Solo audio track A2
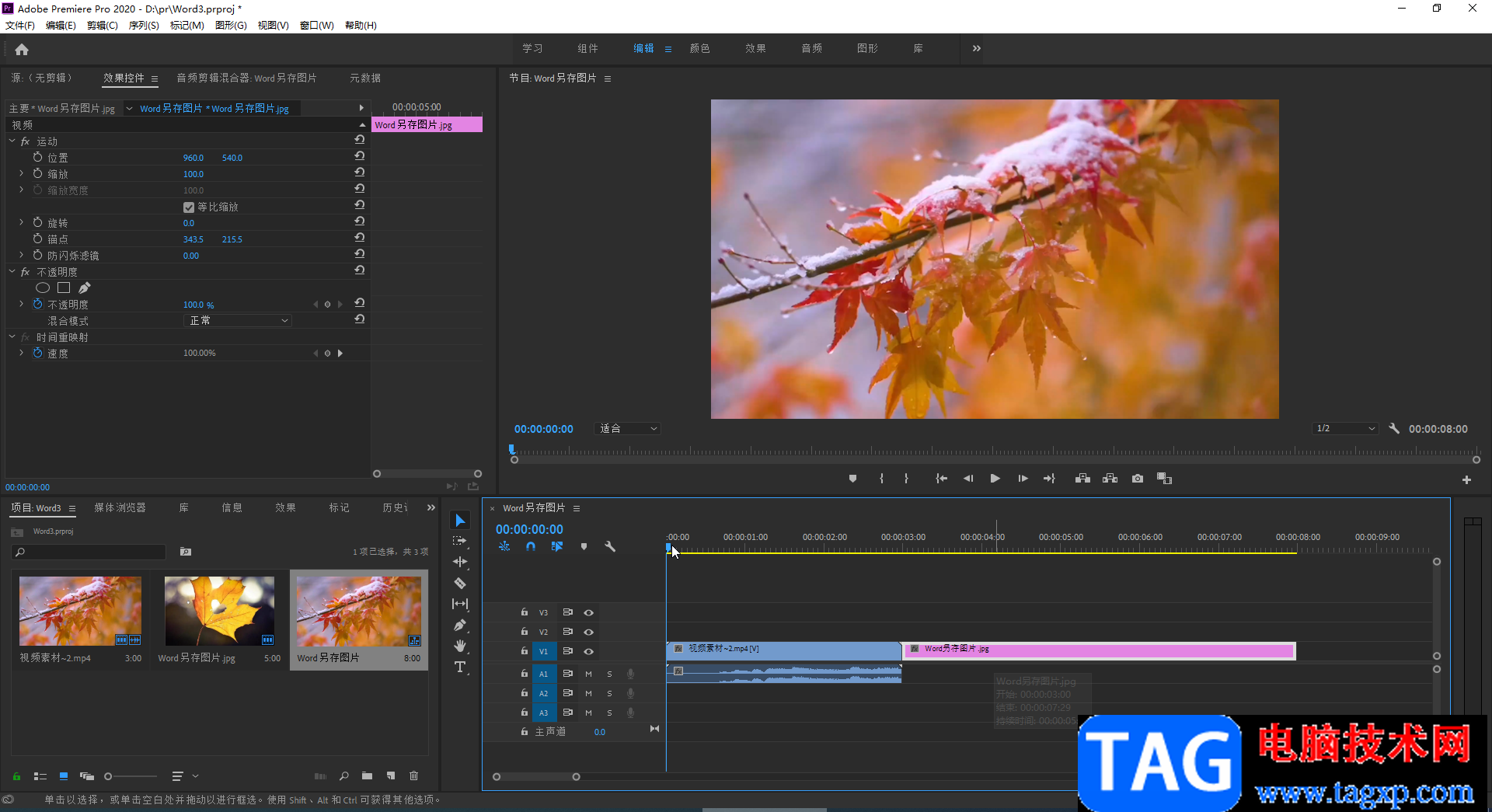The image size is (1492, 812). click(x=609, y=693)
